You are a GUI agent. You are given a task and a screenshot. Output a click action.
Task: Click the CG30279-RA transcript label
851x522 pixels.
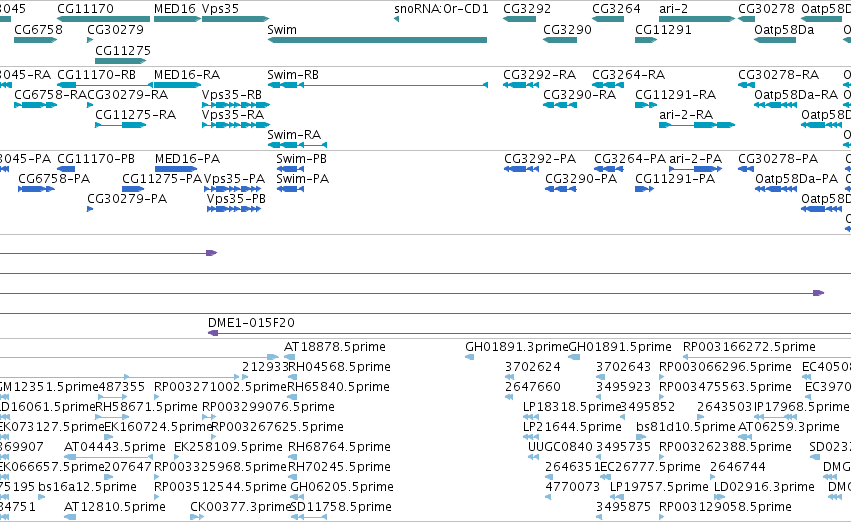pyautogui.click(x=128, y=94)
